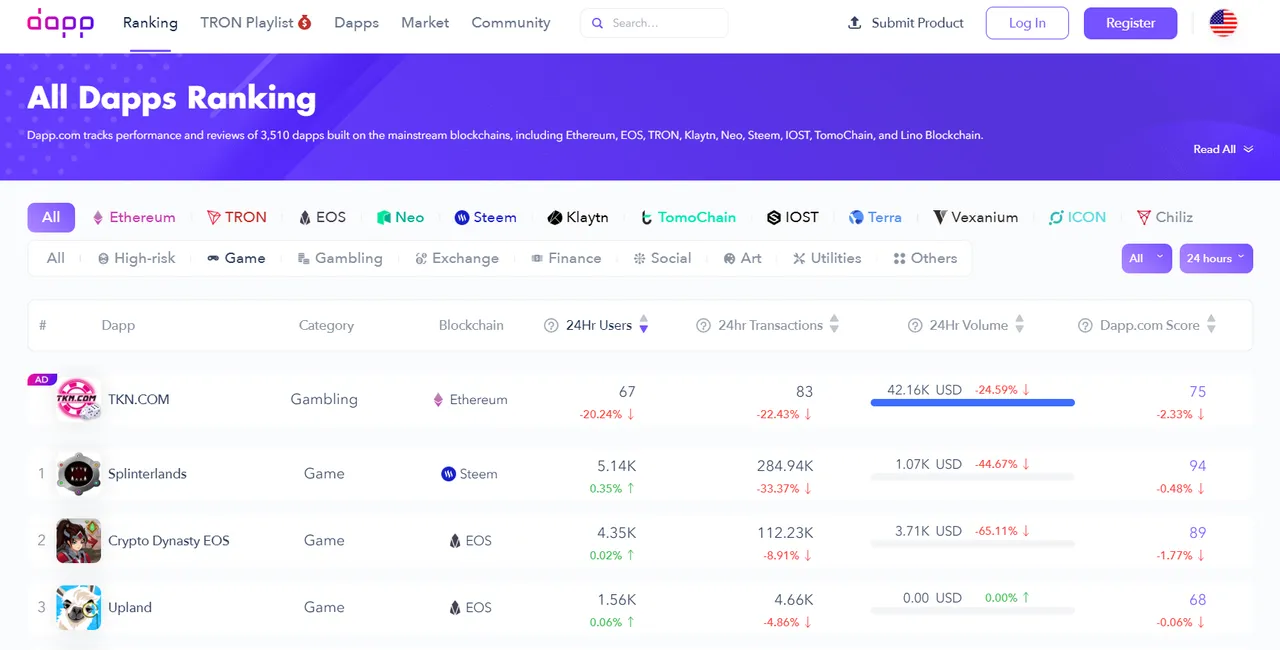Image resolution: width=1280 pixels, height=650 pixels.
Task: Expand the Read All description link
Action: [1222, 149]
